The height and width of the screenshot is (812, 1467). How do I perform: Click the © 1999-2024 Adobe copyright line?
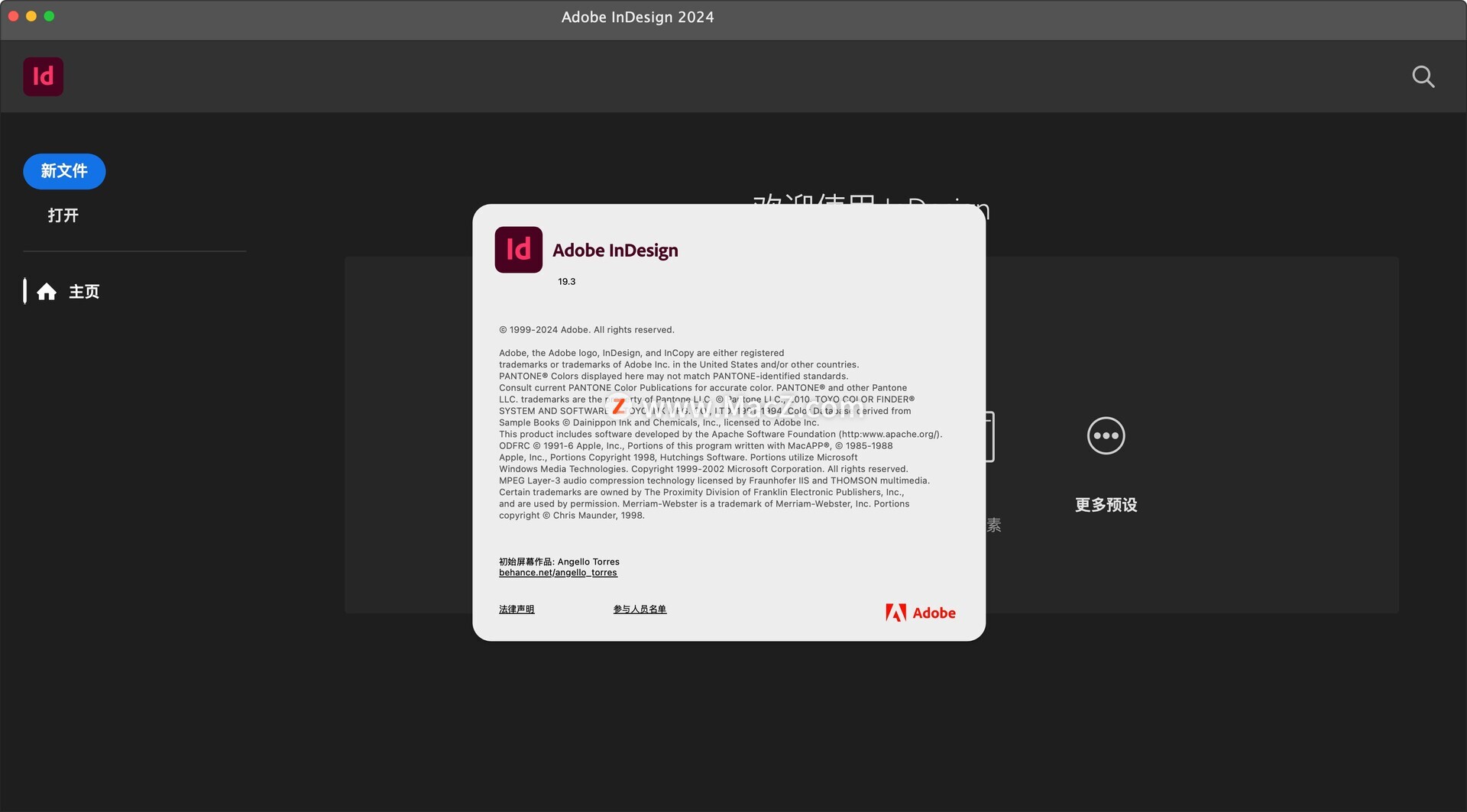[586, 330]
